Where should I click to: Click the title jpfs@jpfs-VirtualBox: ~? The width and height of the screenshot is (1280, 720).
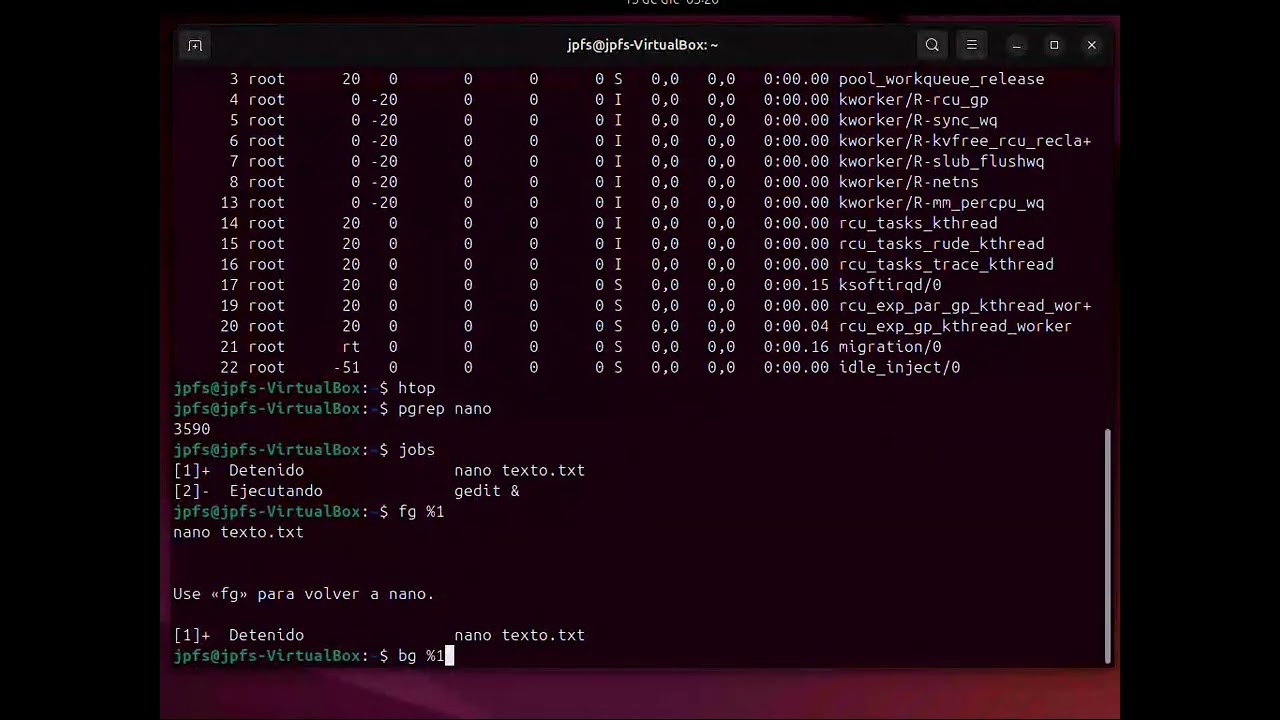(x=643, y=45)
